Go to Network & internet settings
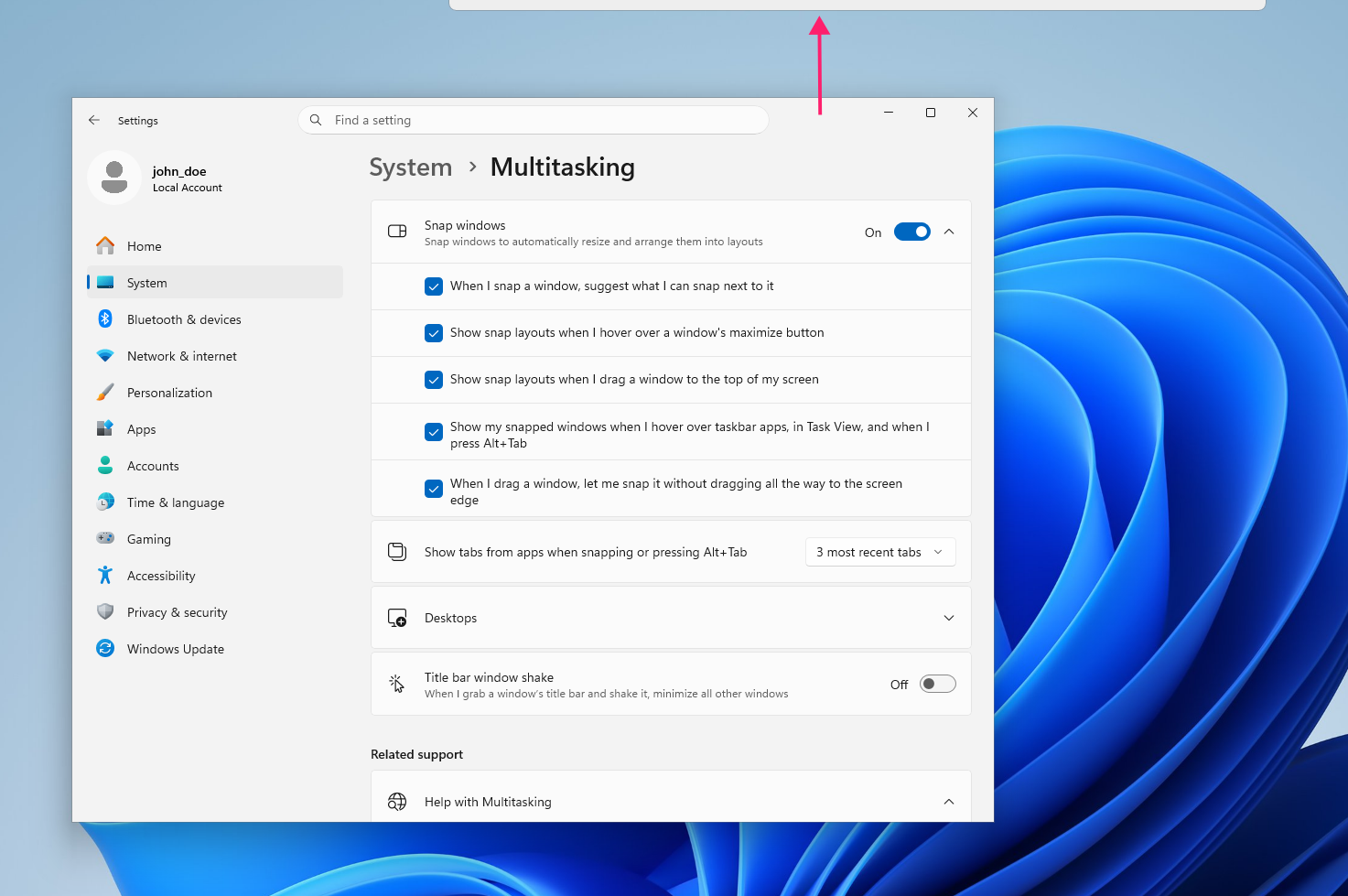The image size is (1348, 896). click(x=215, y=356)
